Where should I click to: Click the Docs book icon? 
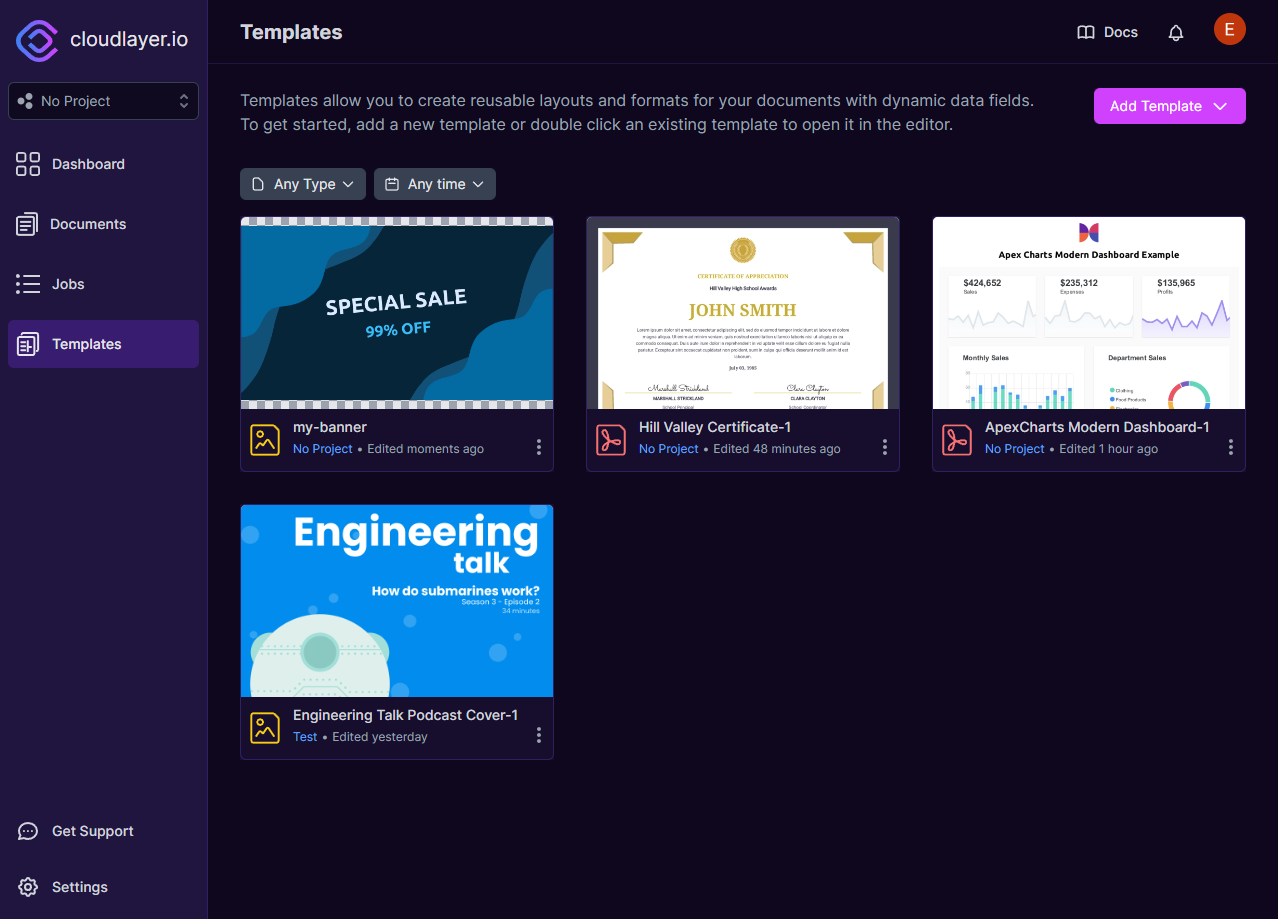[x=1086, y=32]
